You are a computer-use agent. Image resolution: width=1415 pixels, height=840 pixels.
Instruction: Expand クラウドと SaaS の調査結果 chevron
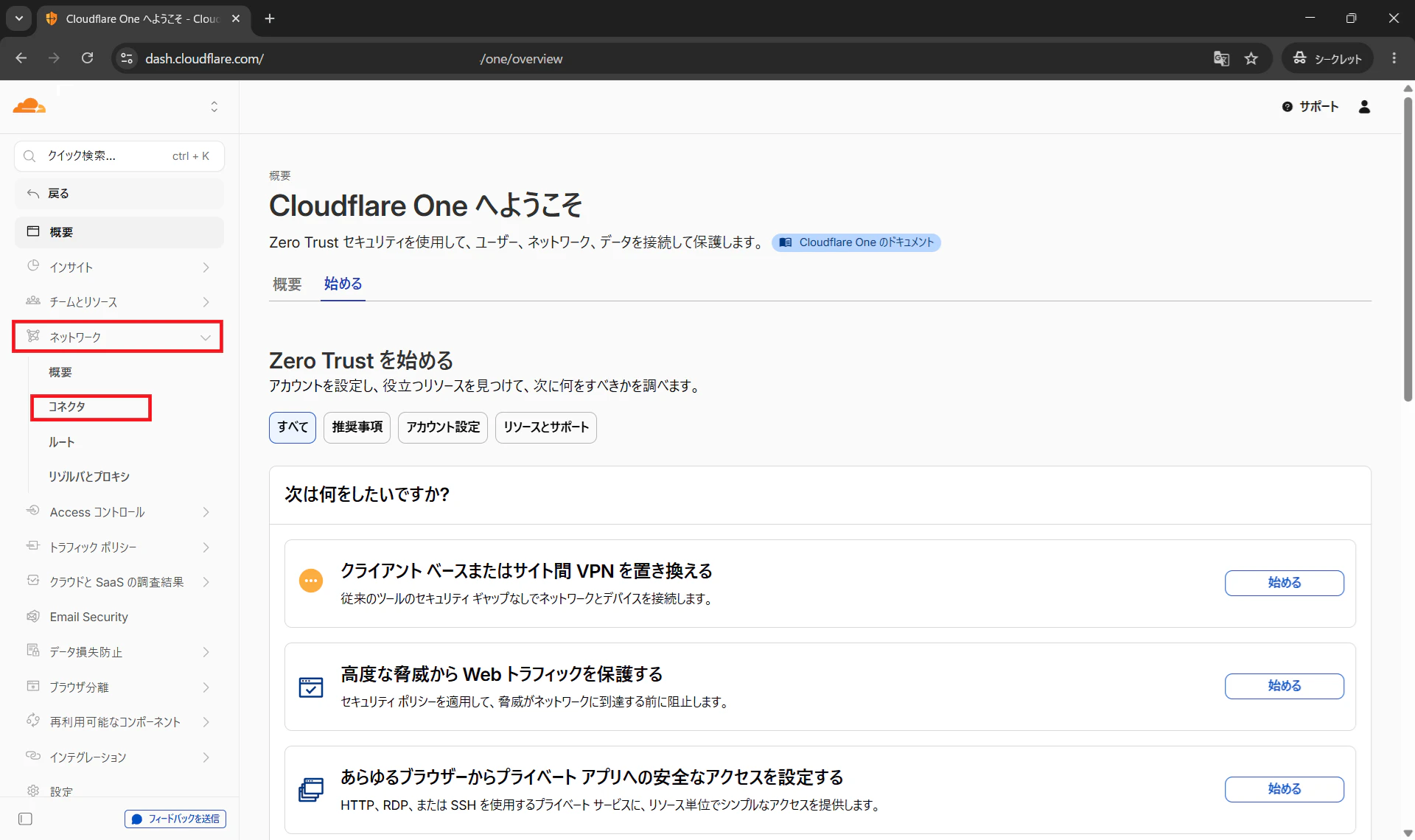coord(206,582)
